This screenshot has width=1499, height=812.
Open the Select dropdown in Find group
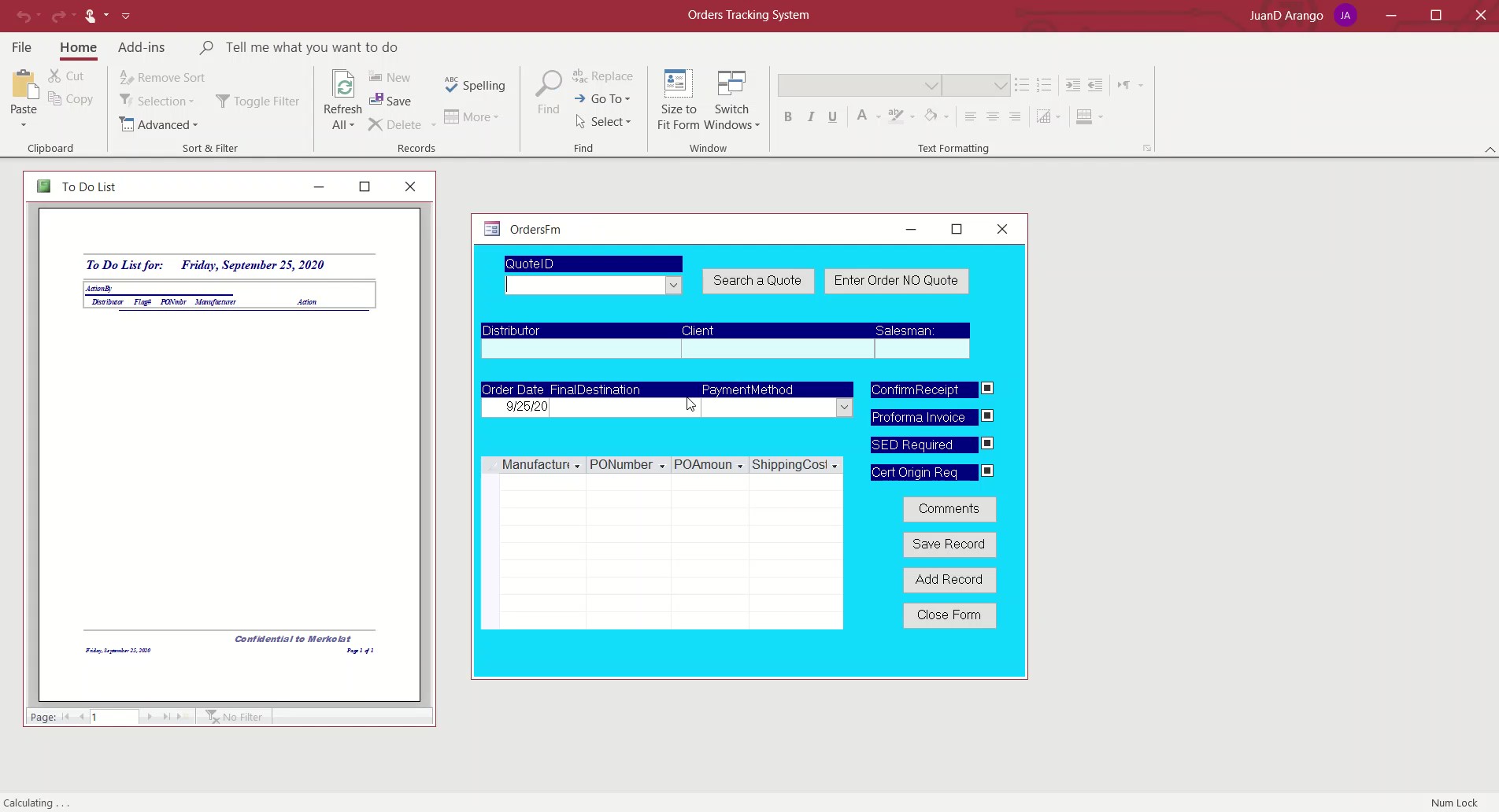click(x=604, y=122)
